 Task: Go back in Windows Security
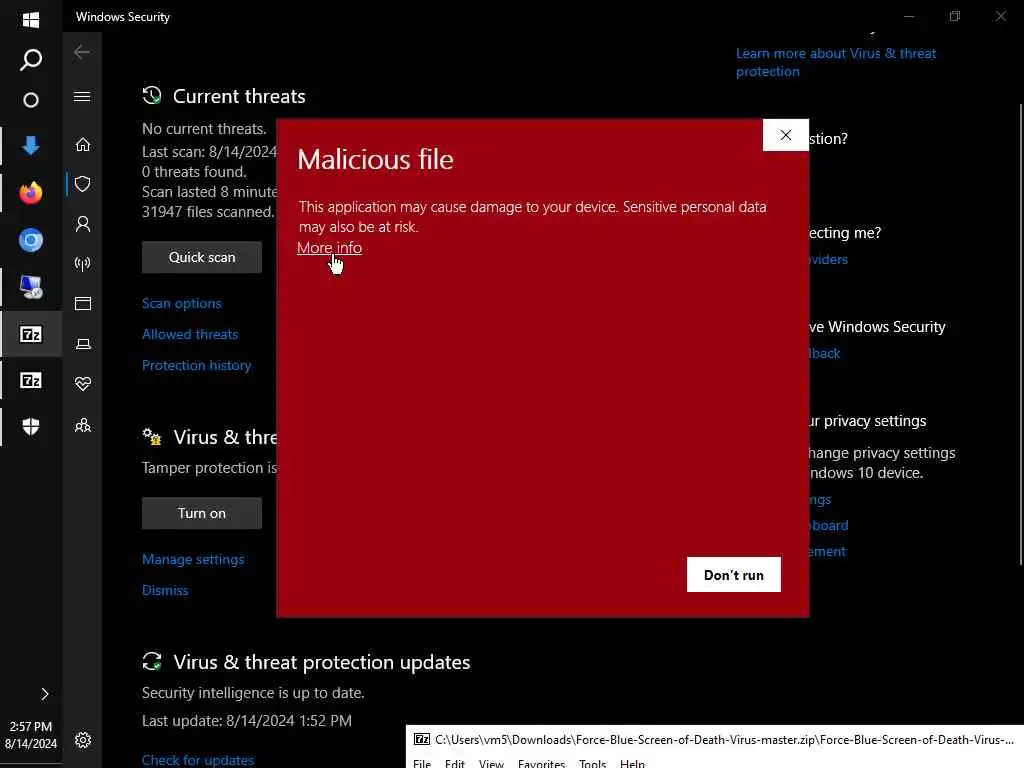tap(82, 52)
